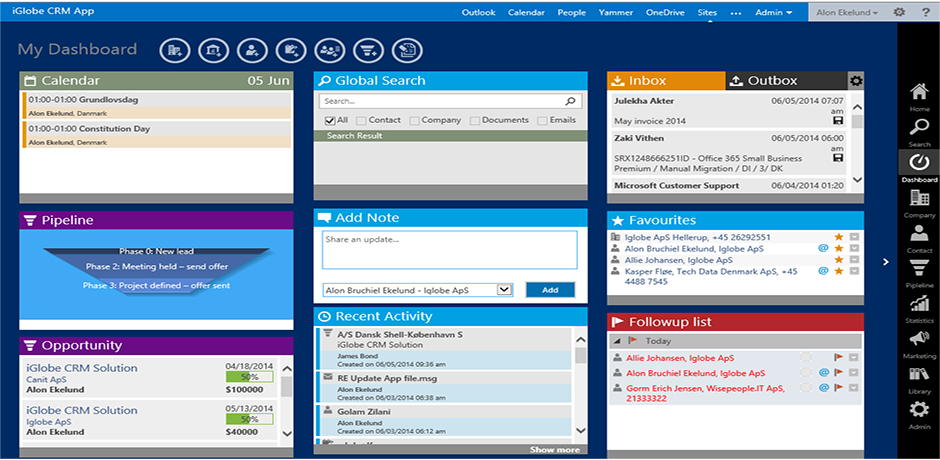Click the add contact person toolbar icon
The width and height of the screenshot is (940, 460).
point(252,51)
